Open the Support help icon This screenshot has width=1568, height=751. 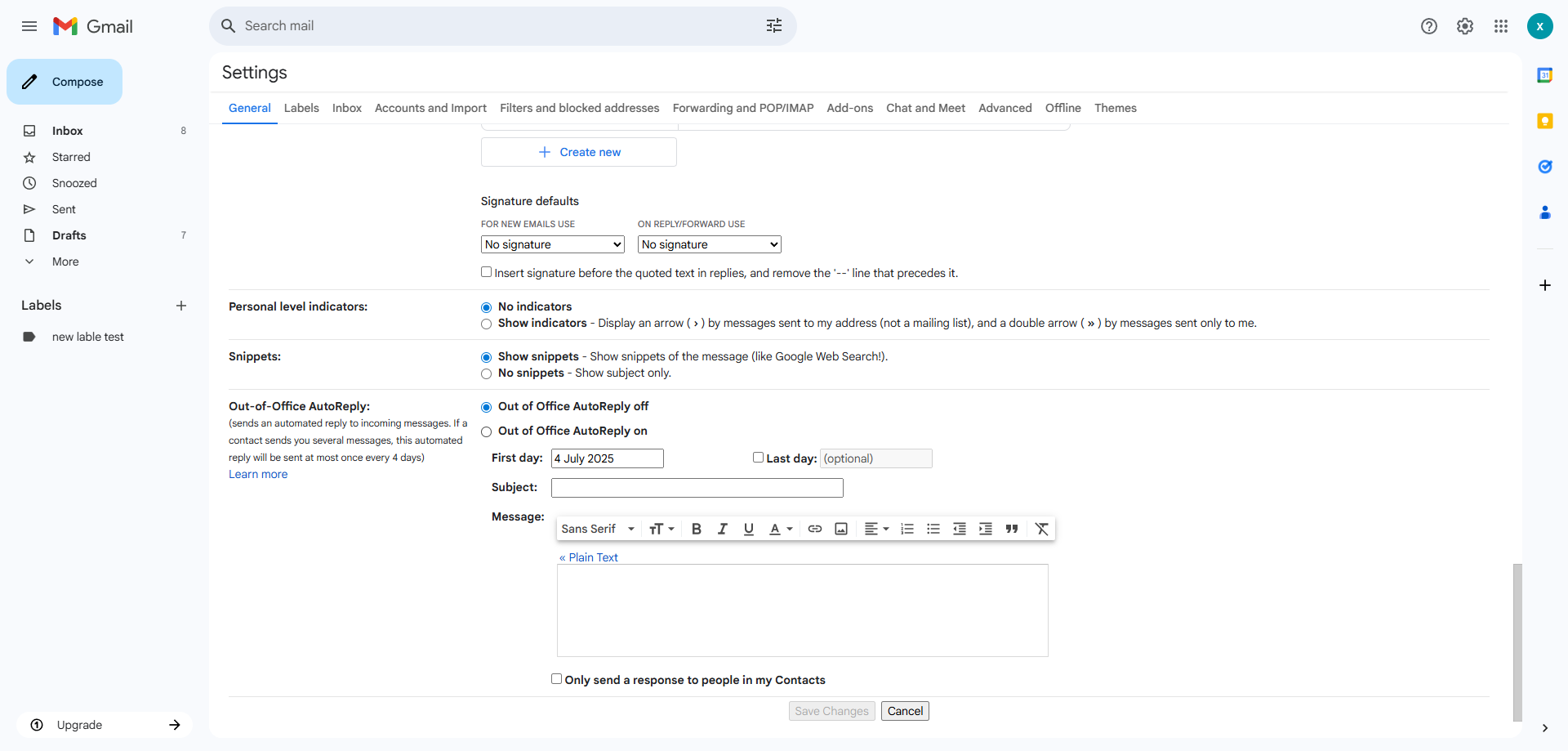point(1429,26)
